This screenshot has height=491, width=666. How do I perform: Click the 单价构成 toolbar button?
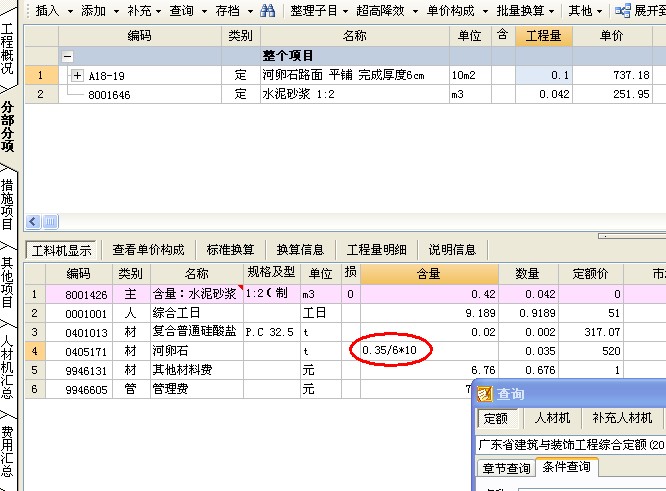coord(451,11)
